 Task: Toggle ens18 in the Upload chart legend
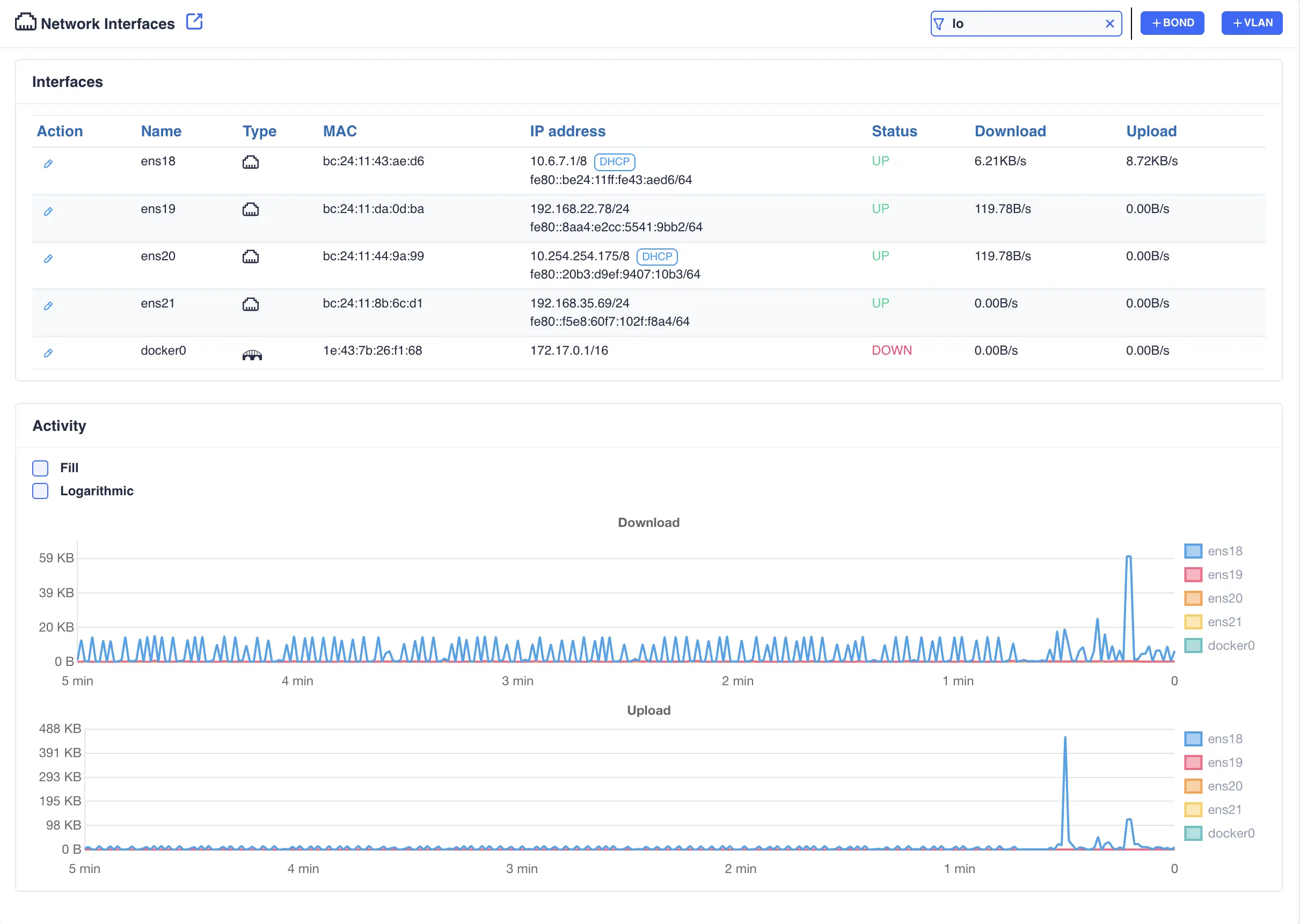click(x=1213, y=739)
